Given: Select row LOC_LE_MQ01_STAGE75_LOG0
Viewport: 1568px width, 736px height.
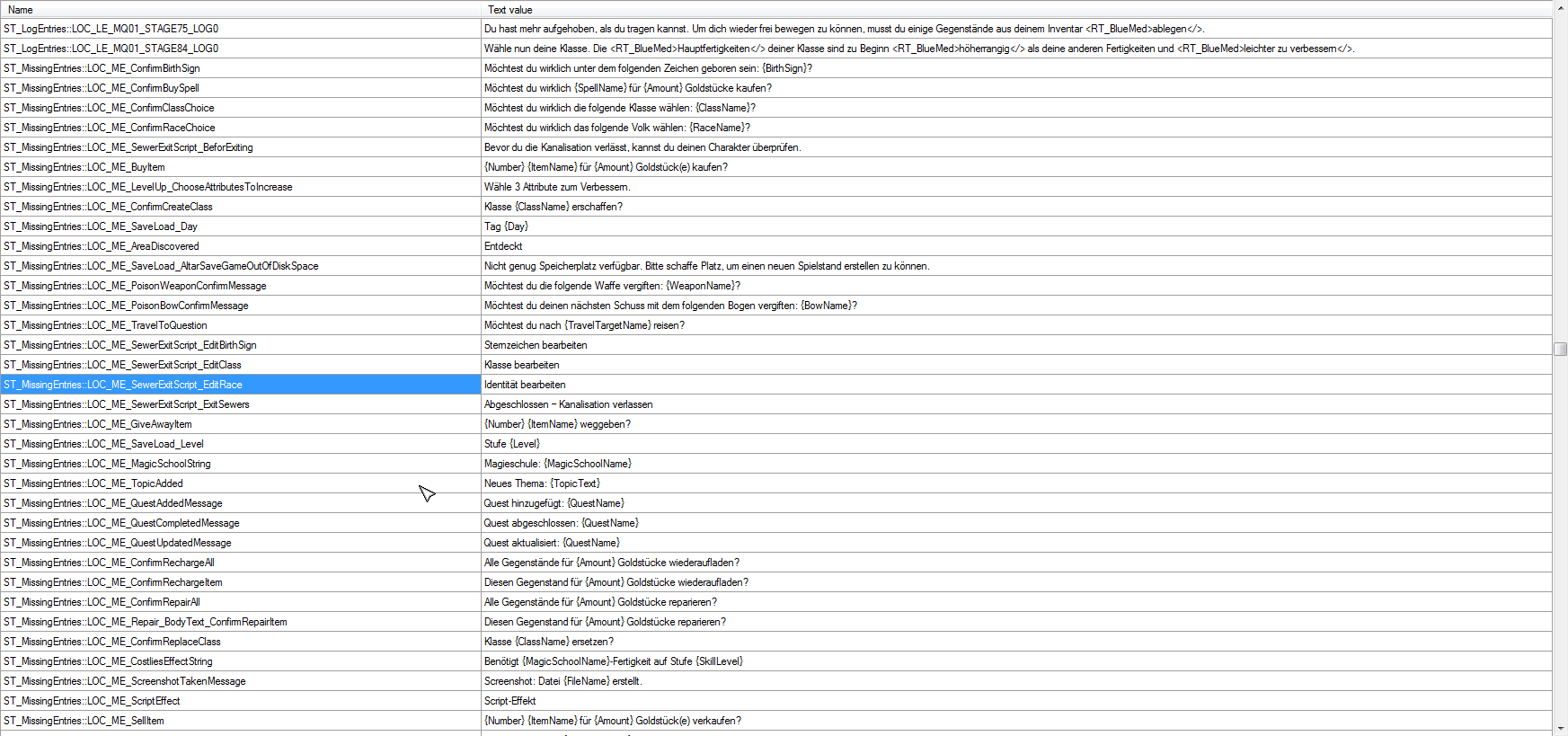Looking at the screenshot, I should point(776,29).
